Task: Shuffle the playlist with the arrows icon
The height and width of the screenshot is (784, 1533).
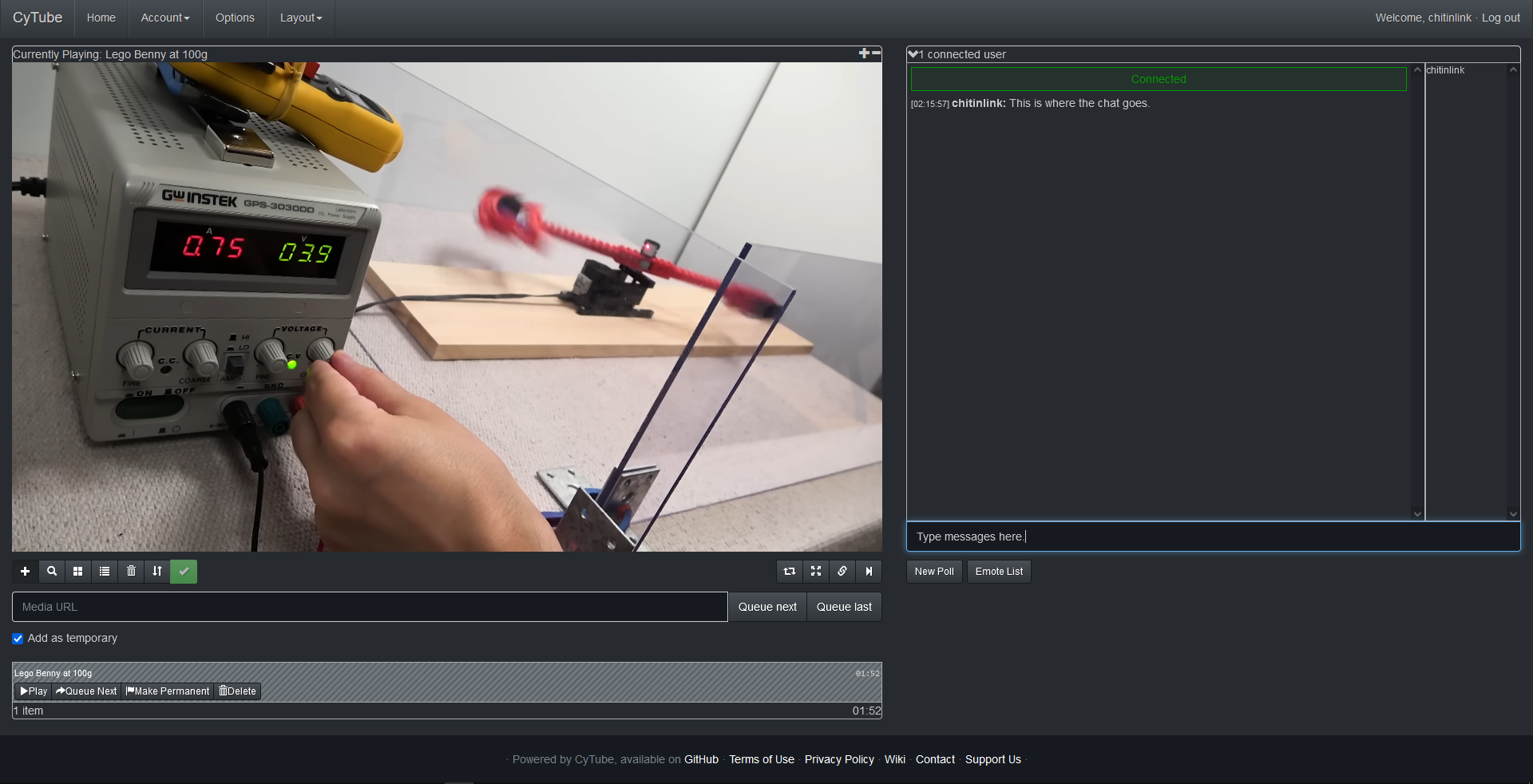Action: tap(156, 572)
